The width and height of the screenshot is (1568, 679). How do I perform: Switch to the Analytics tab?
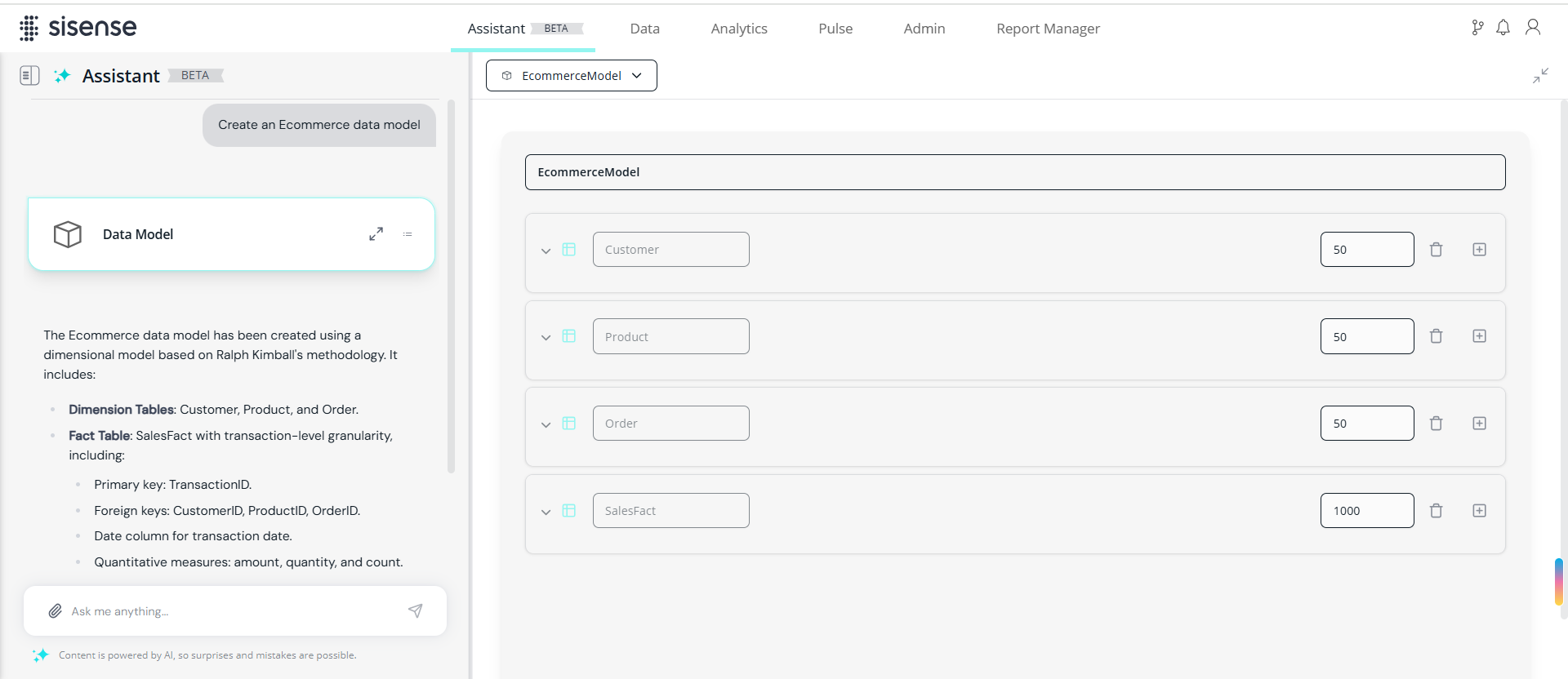coord(738,29)
